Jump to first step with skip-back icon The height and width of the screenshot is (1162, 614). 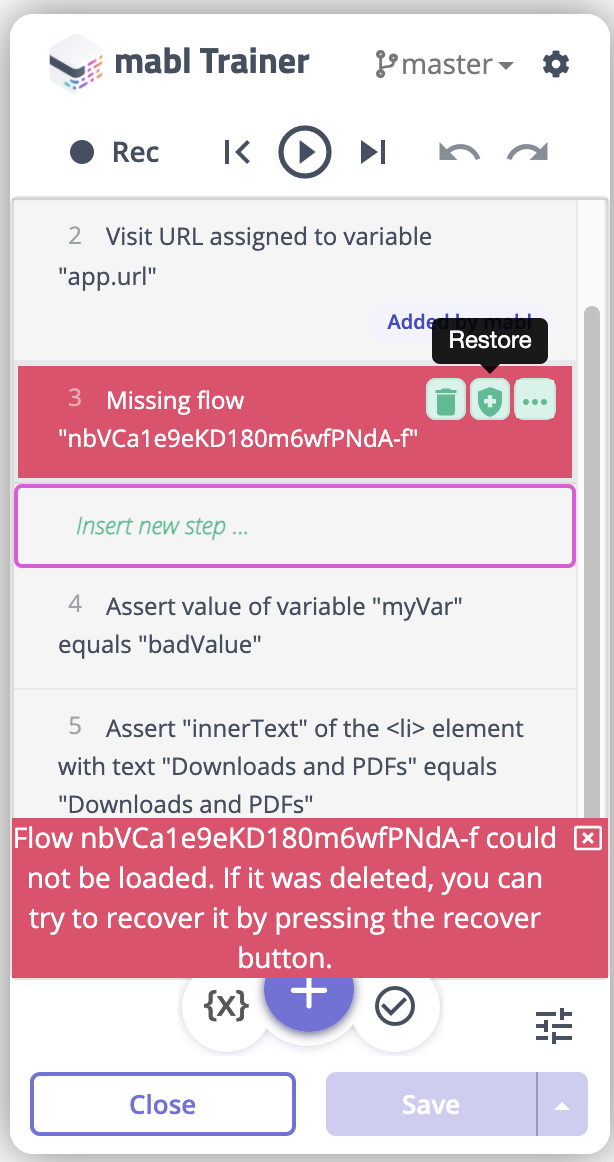click(x=236, y=152)
